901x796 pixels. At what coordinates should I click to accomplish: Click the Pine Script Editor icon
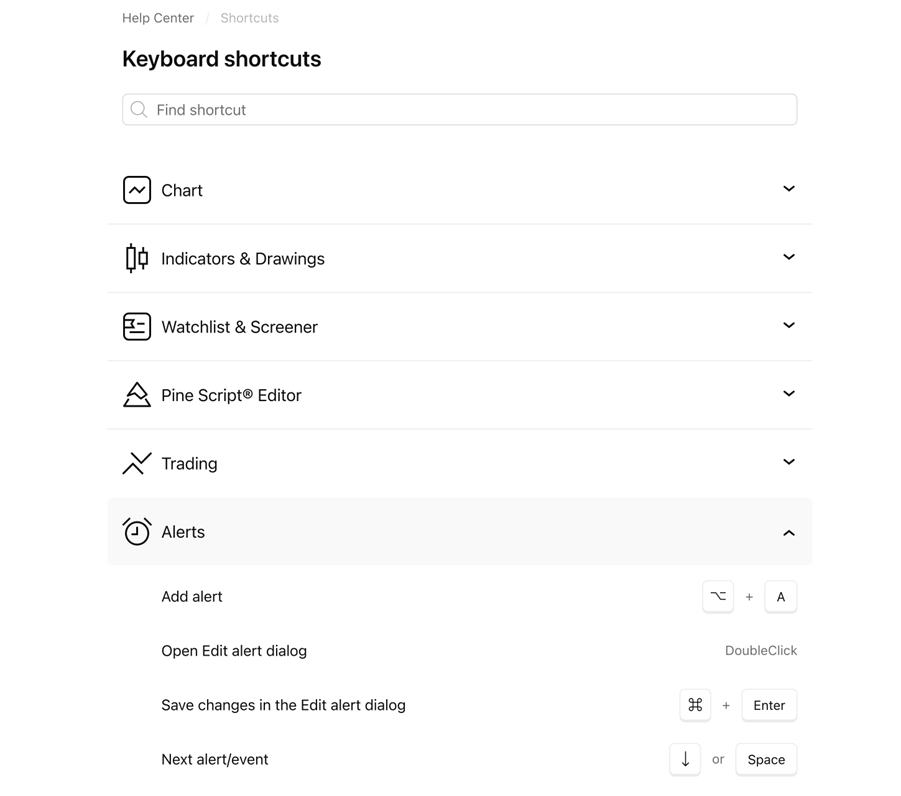click(137, 395)
